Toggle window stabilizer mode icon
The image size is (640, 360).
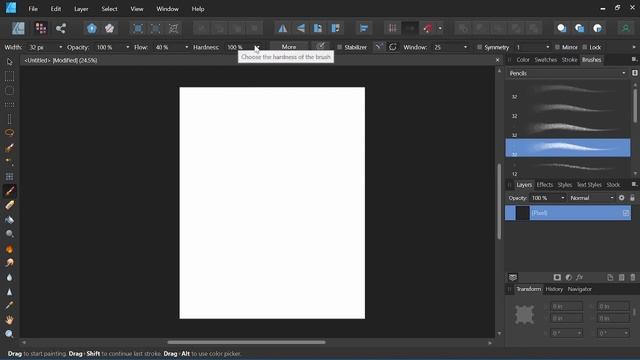(393, 47)
